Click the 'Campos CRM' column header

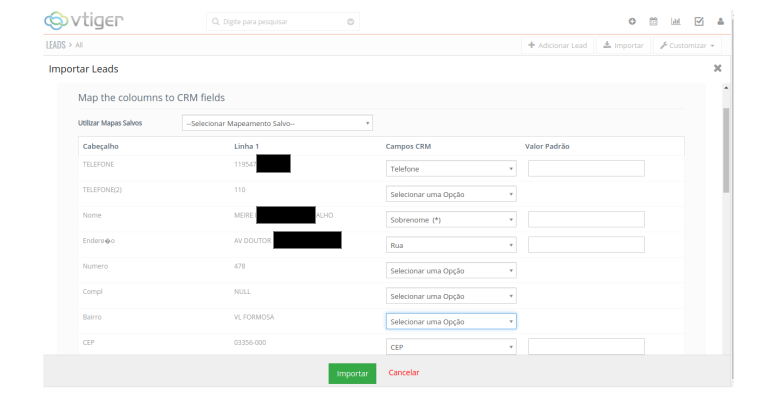click(408, 146)
